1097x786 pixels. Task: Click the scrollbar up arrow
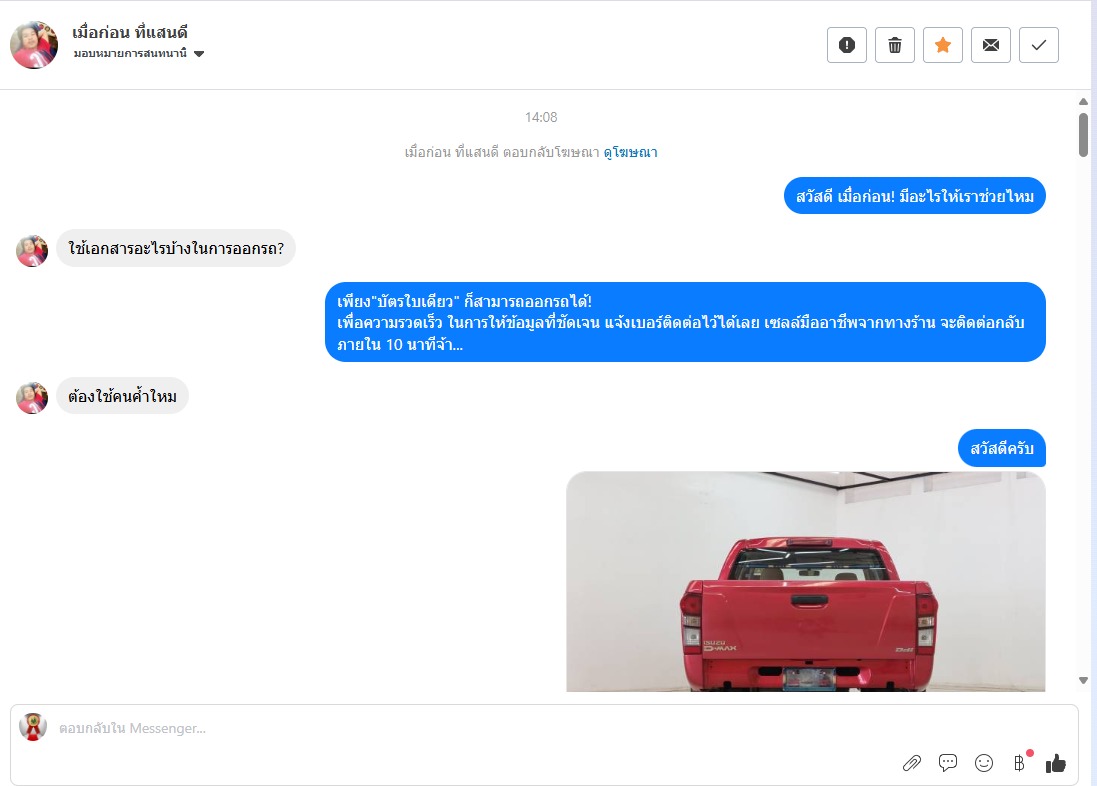pos(1083,101)
